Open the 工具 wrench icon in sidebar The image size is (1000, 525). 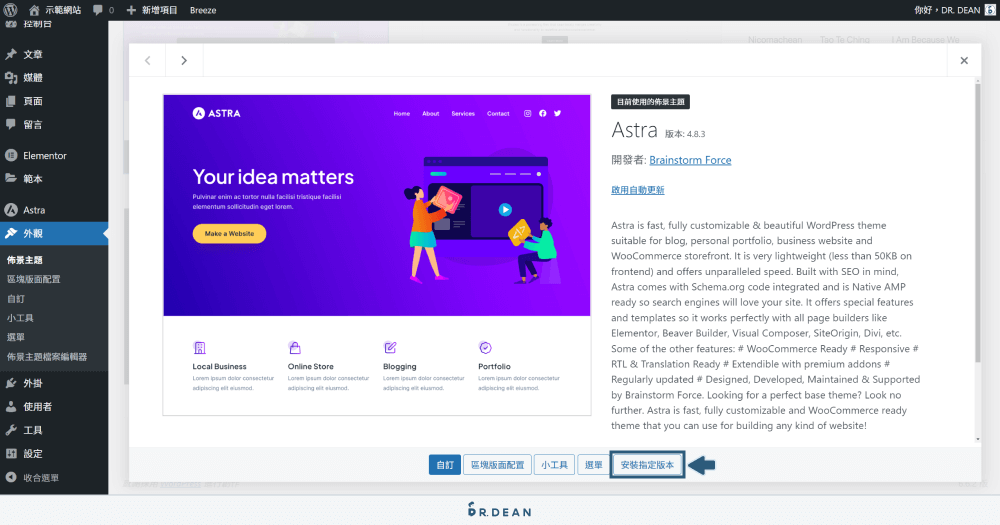[11, 430]
